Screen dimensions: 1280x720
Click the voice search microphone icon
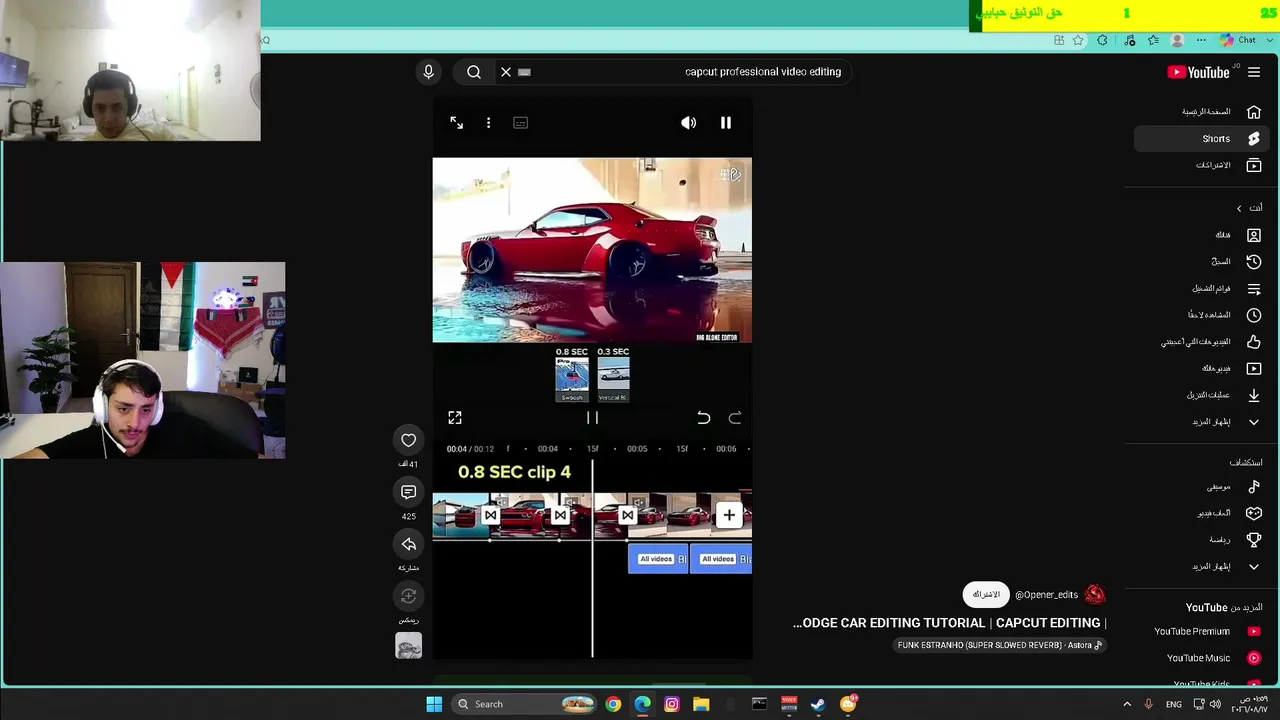point(428,72)
